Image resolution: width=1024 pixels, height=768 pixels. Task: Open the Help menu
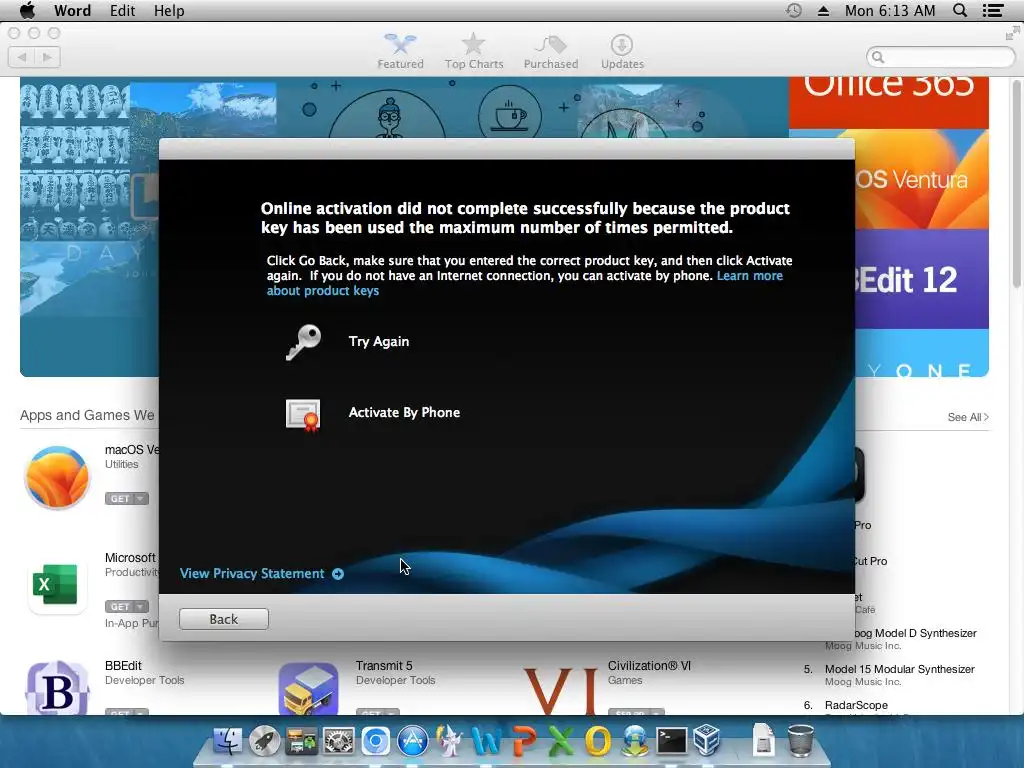coord(169,10)
